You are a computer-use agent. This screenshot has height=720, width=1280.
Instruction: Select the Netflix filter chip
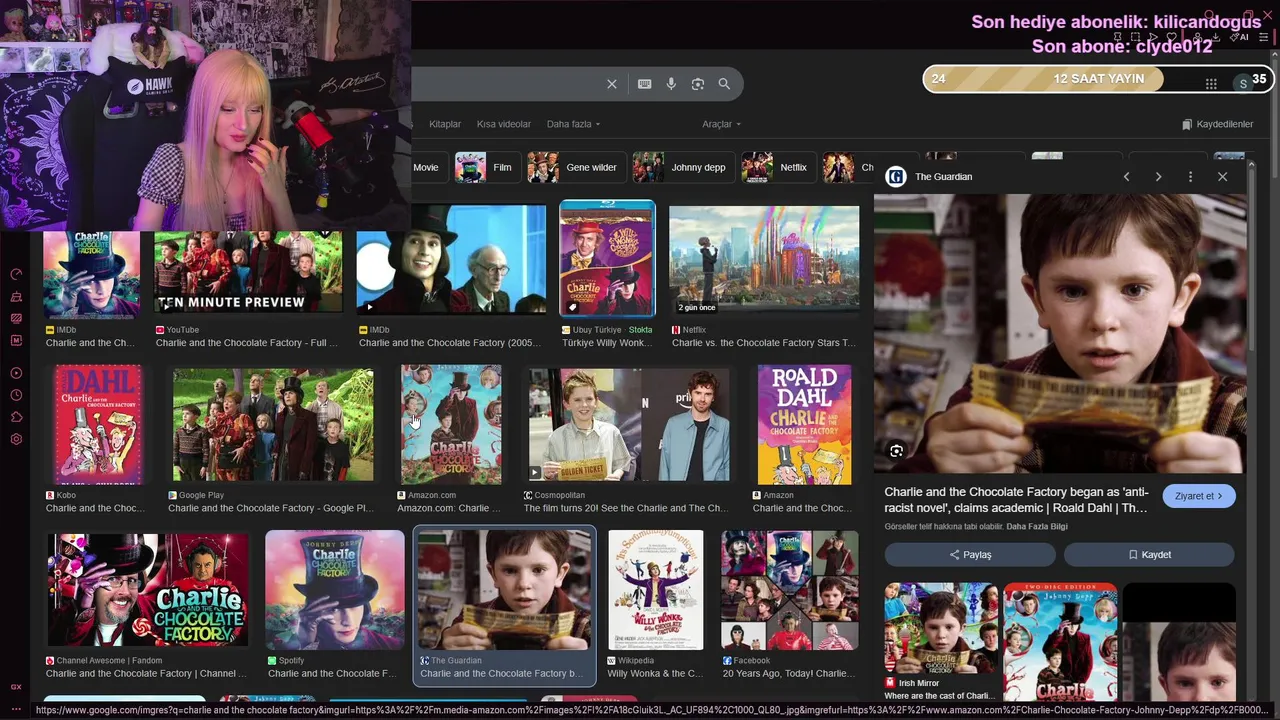point(777,168)
